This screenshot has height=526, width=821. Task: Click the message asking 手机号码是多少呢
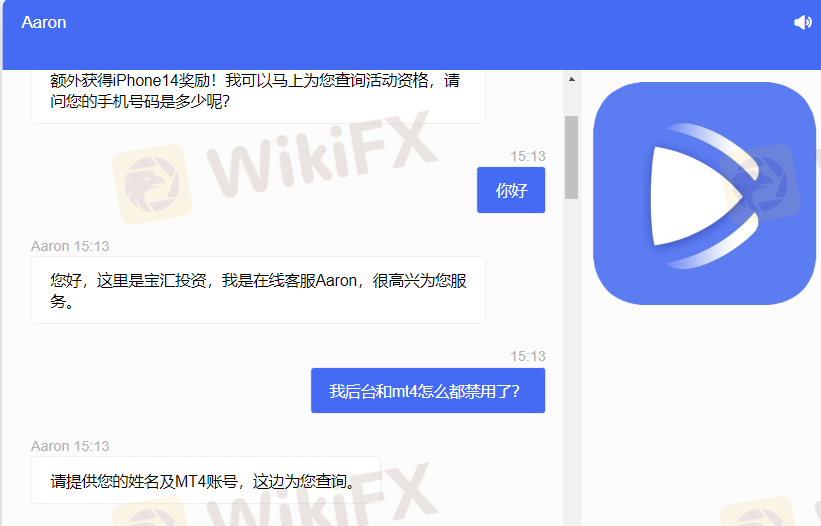coord(259,96)
